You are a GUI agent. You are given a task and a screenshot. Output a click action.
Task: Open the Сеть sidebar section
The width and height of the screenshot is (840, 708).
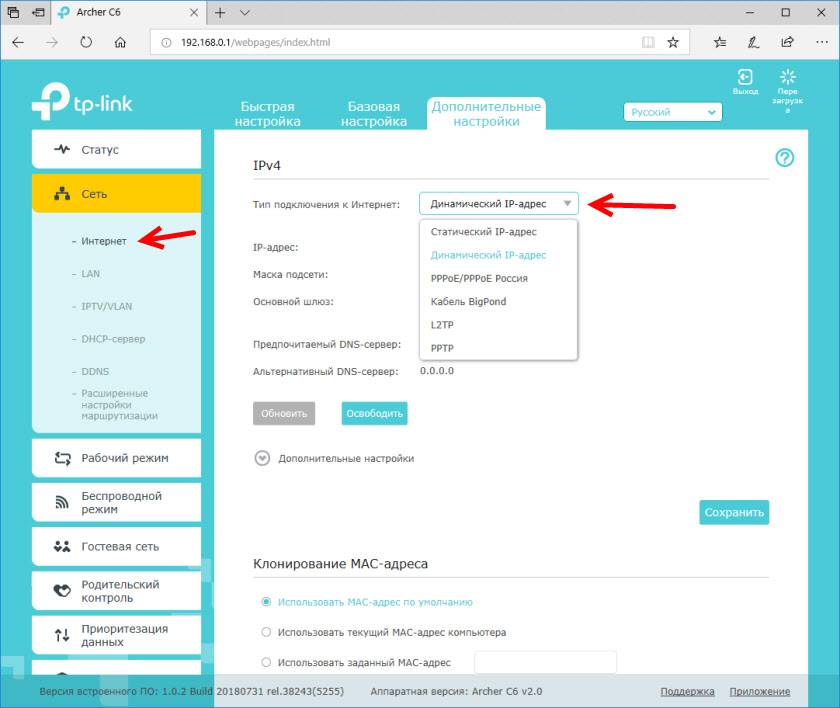[x=116, y=194]
